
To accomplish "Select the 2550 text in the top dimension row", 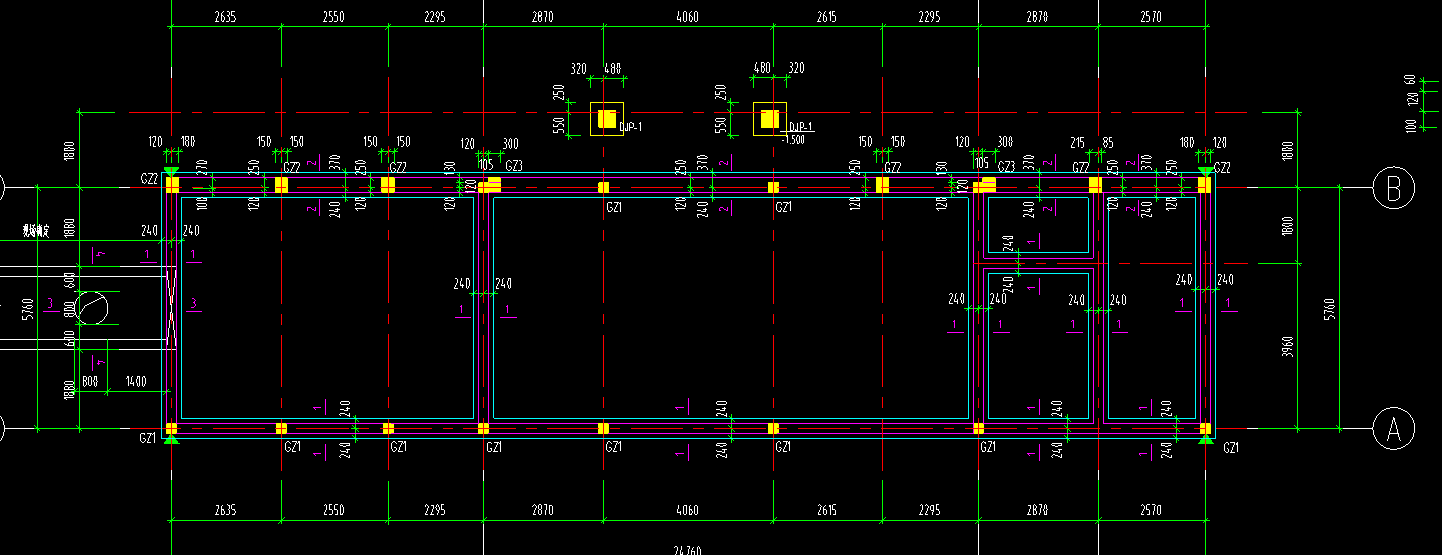I will coord(334,17).
